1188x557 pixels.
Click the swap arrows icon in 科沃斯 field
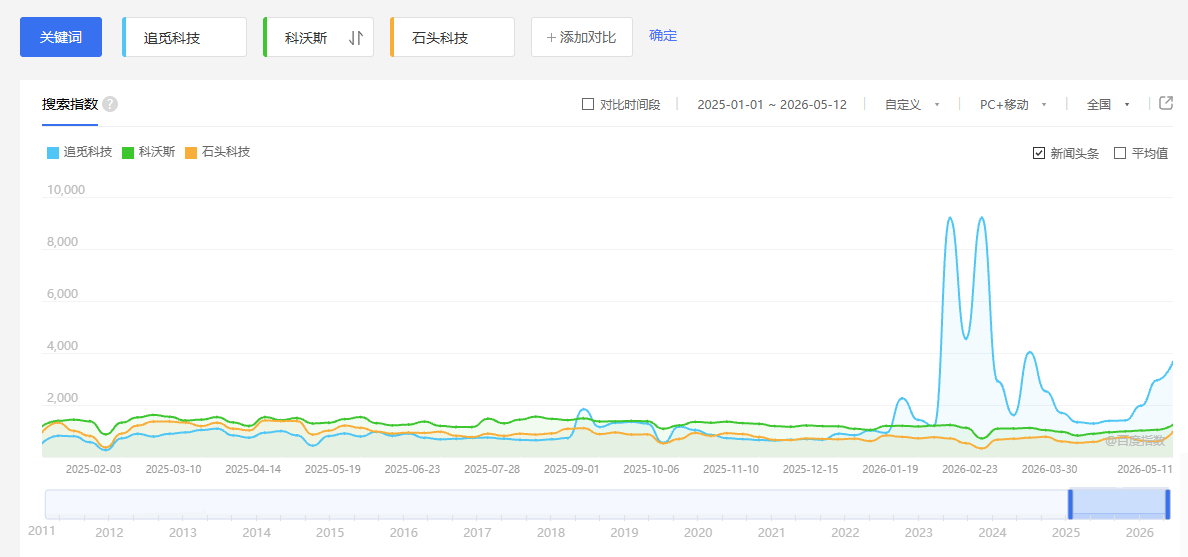click(x=356, y=38)
